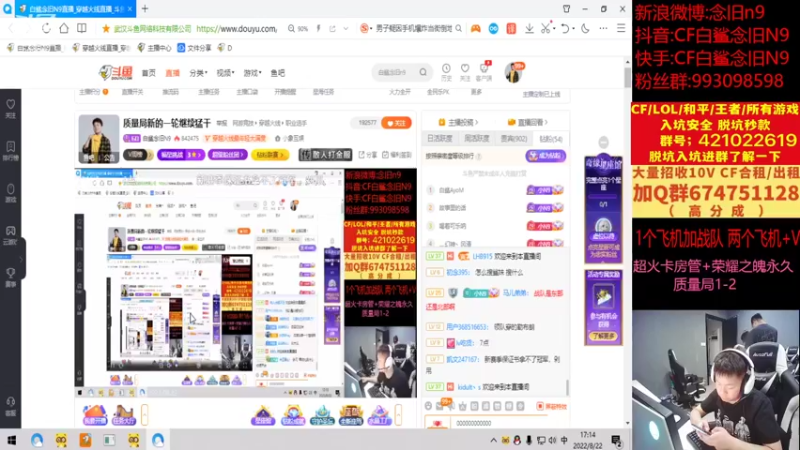Image resolution: width=800 pixels, height=450 pixels.
Task: Click the scissors screenshot tool
Action: click(545, 29)
